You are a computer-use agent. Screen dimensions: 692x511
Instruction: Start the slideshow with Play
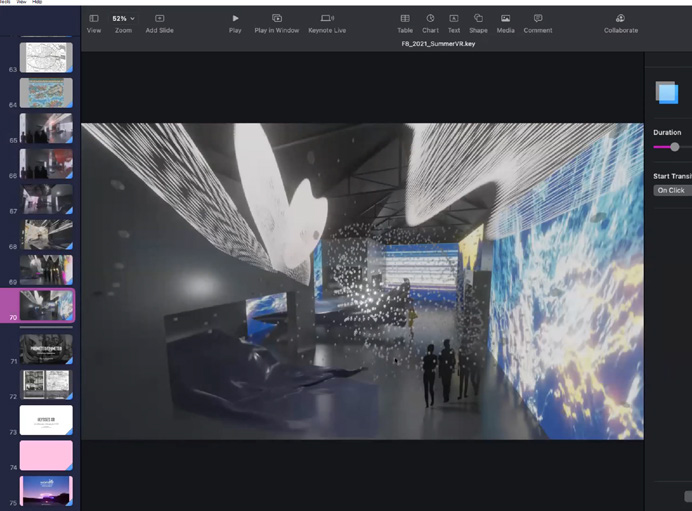coord(235,19)
